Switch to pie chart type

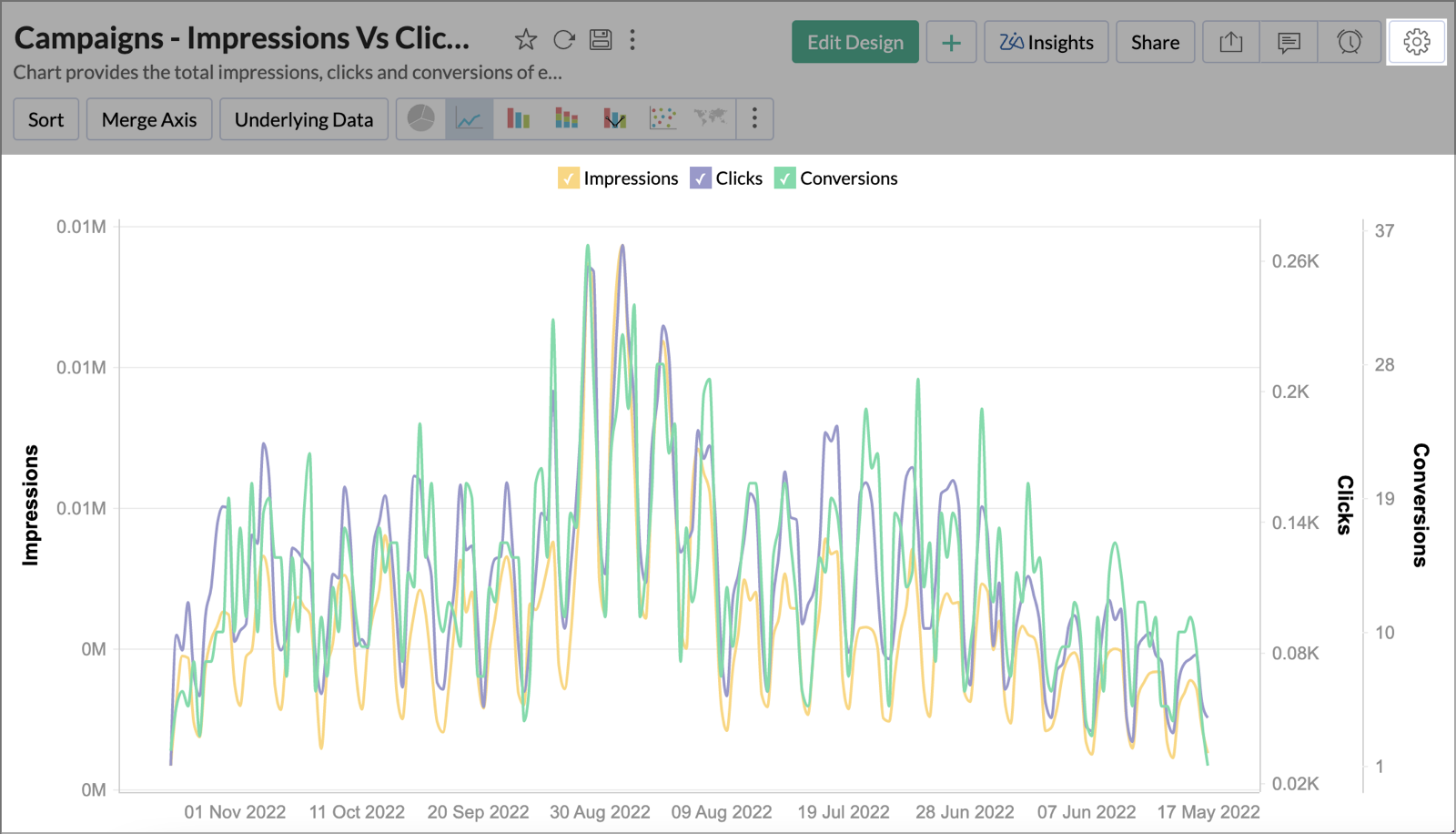421,118
